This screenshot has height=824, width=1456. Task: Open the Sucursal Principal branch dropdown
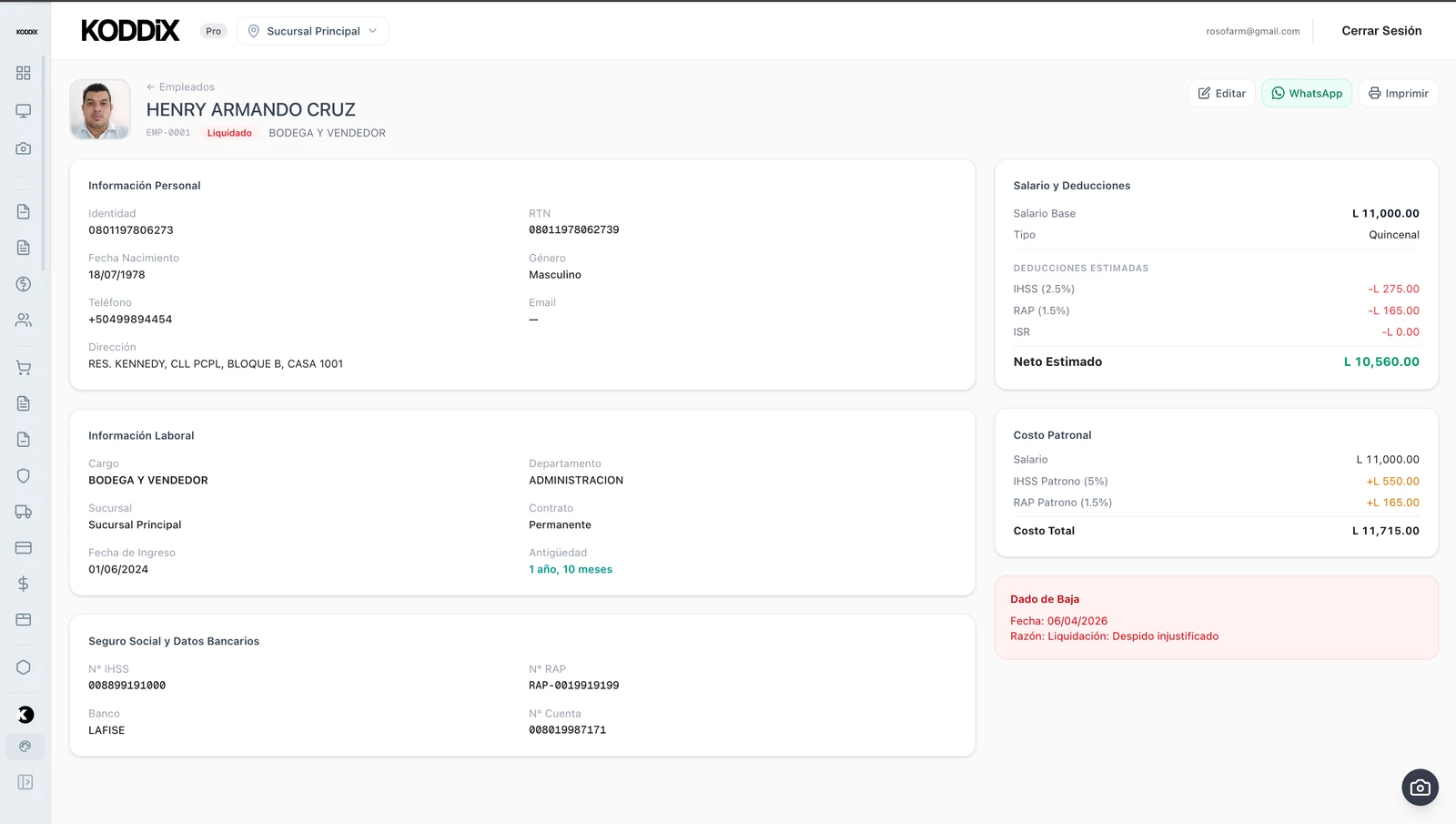click(312, 31)
